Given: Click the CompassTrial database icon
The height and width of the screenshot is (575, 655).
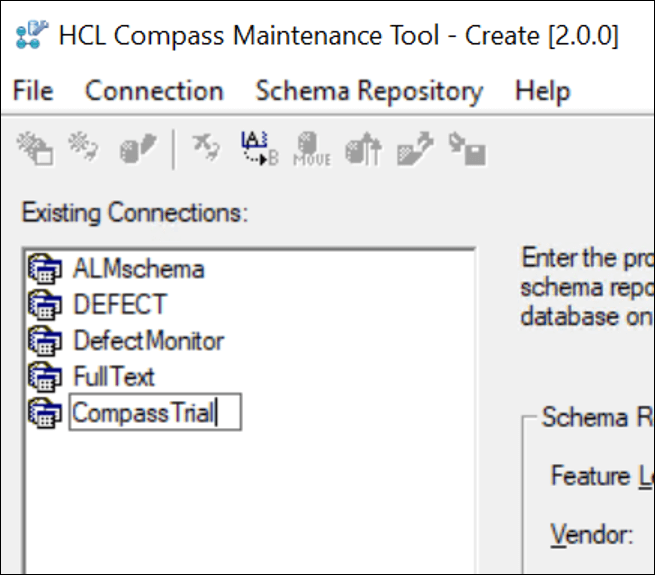Looking at the screenshot, I should click(x=45, y=413).
